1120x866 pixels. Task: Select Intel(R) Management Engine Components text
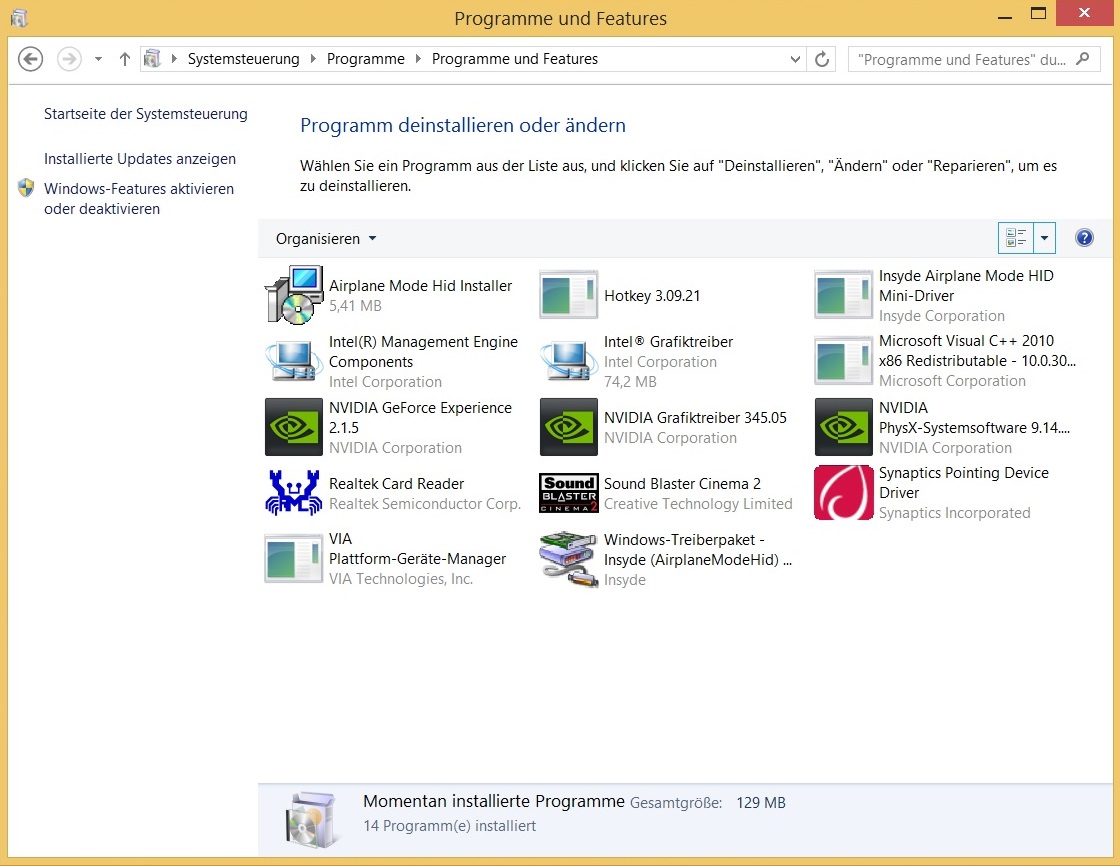point(424,352)
